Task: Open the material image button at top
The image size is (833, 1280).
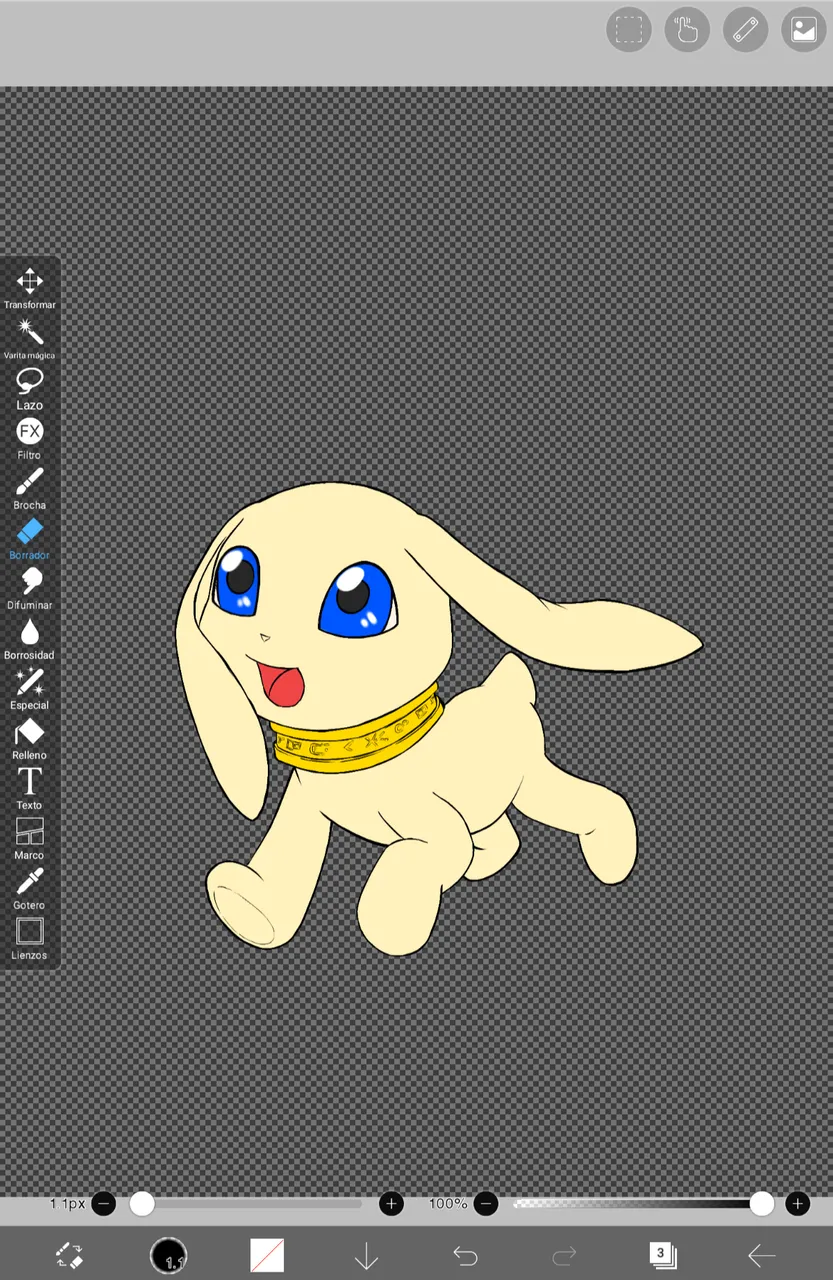Action: pos(803,29)
